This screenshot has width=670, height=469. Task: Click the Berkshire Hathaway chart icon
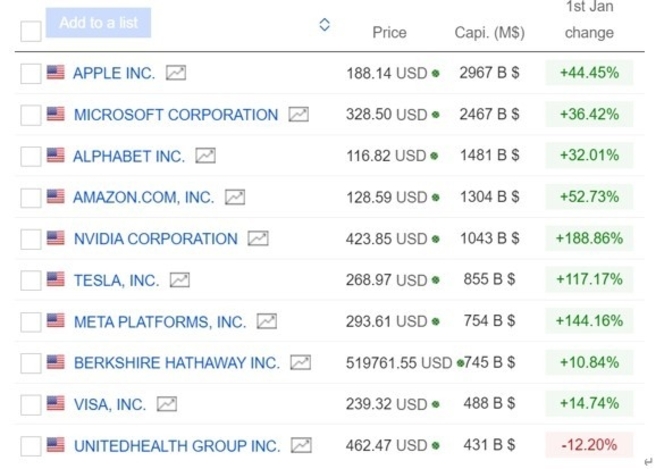300,363
